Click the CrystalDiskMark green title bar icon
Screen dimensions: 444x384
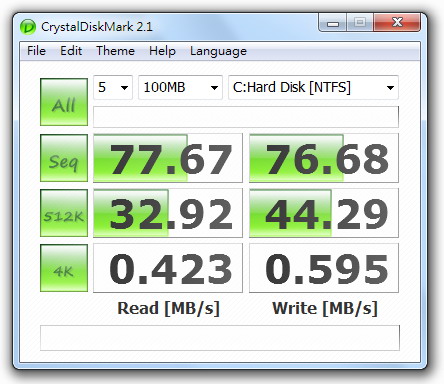coord(28,27)
